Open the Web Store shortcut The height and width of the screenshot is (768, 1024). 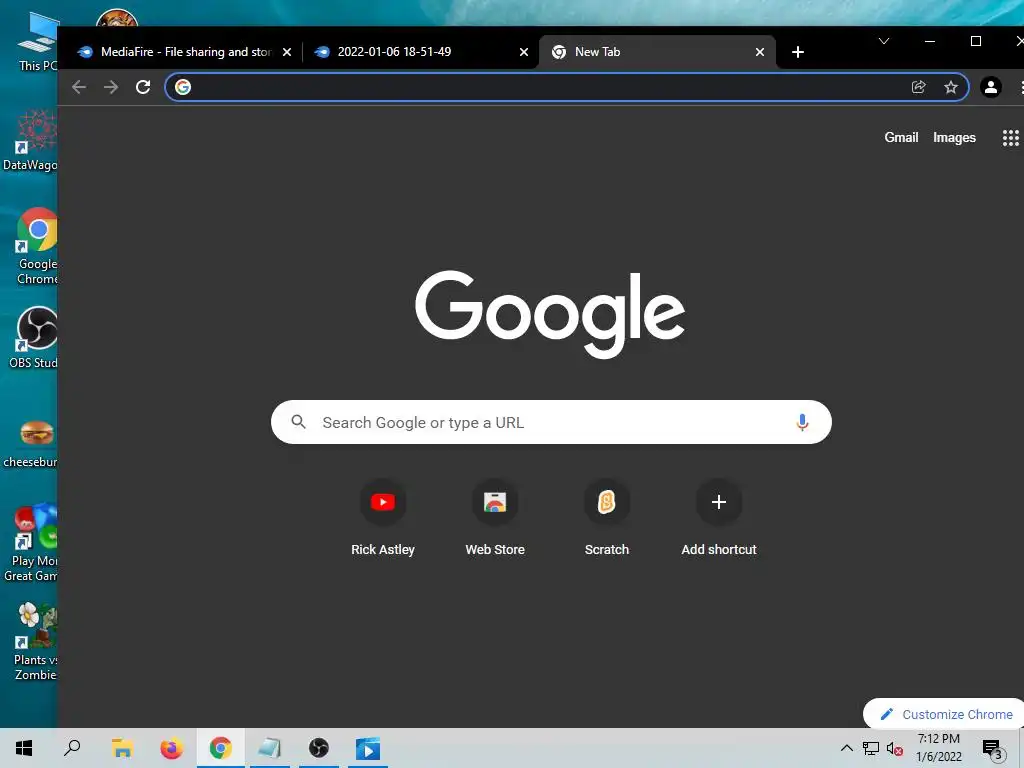(495, 517)
